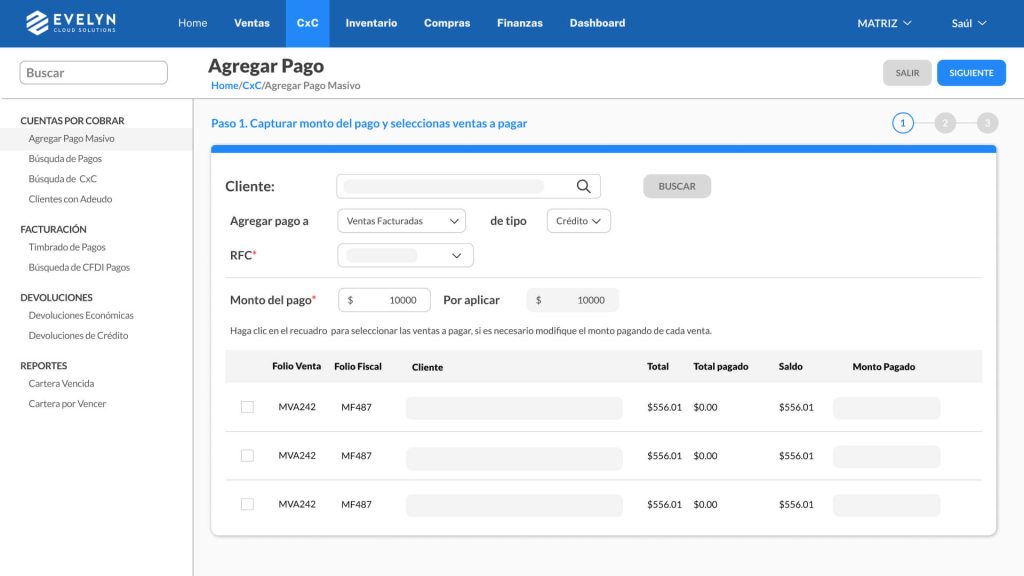
Task: Click the magnifier icon in Cliente field
Action: click(583, 187)
